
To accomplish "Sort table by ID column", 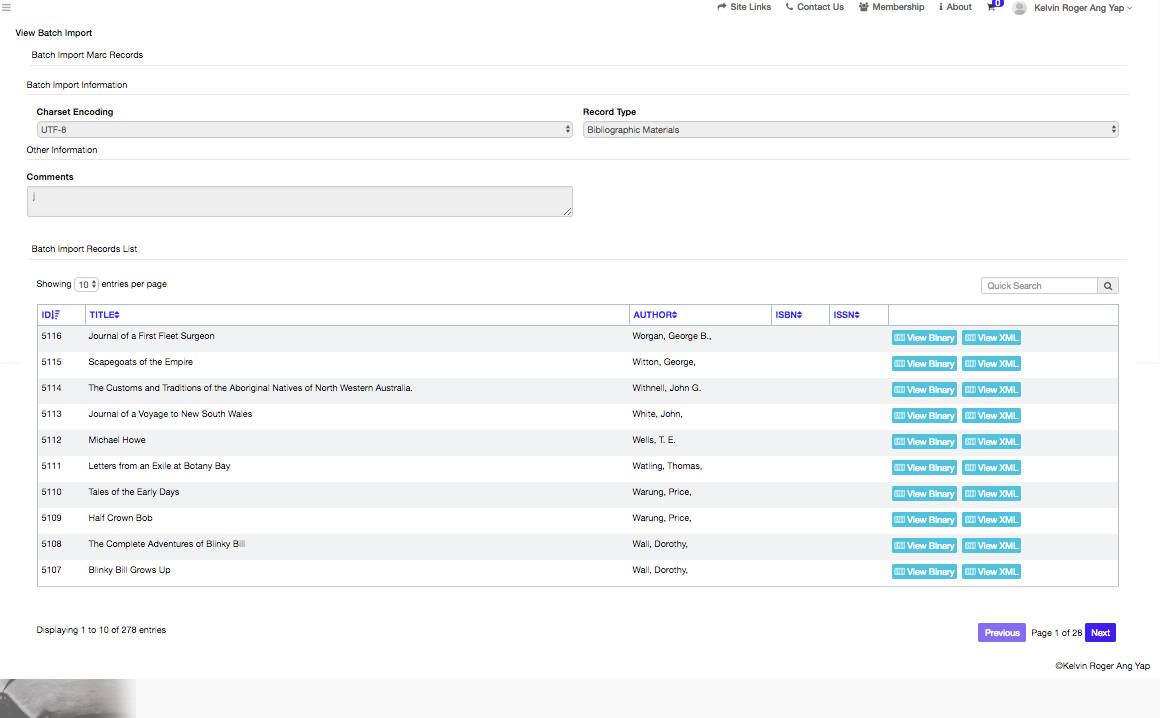I will [51, 315].
